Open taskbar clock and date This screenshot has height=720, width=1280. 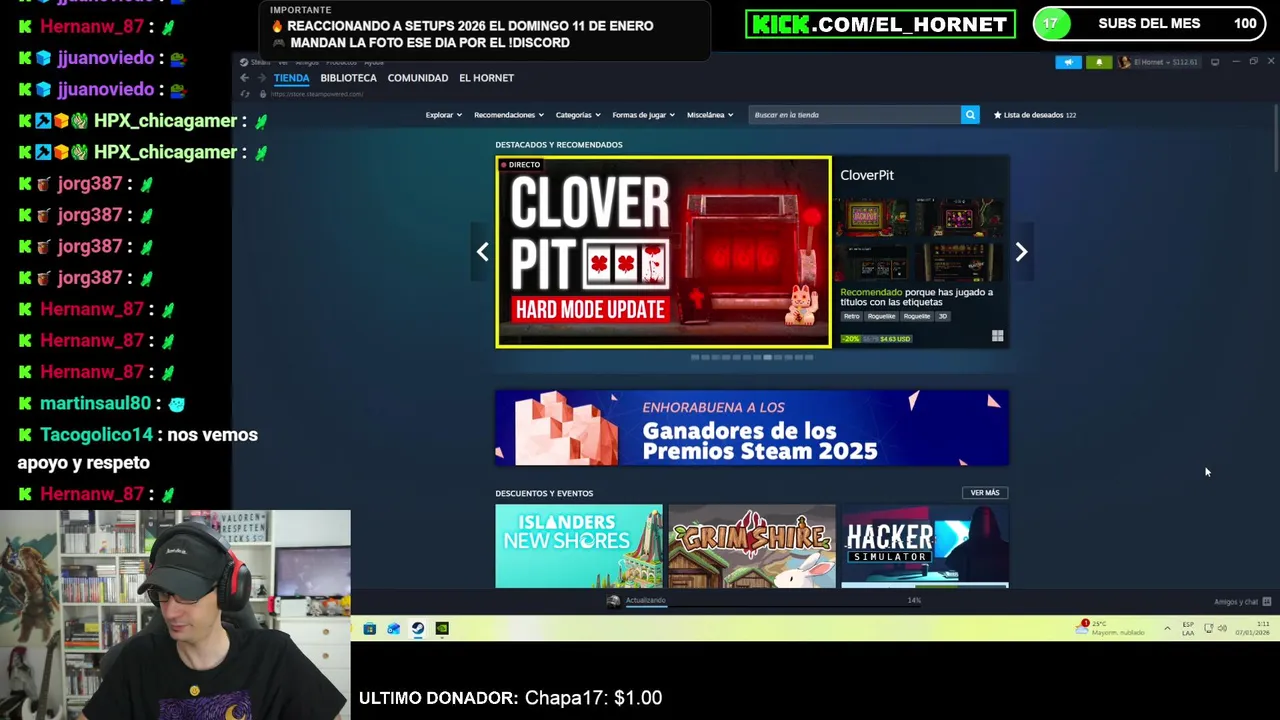tap(1252, 628)
